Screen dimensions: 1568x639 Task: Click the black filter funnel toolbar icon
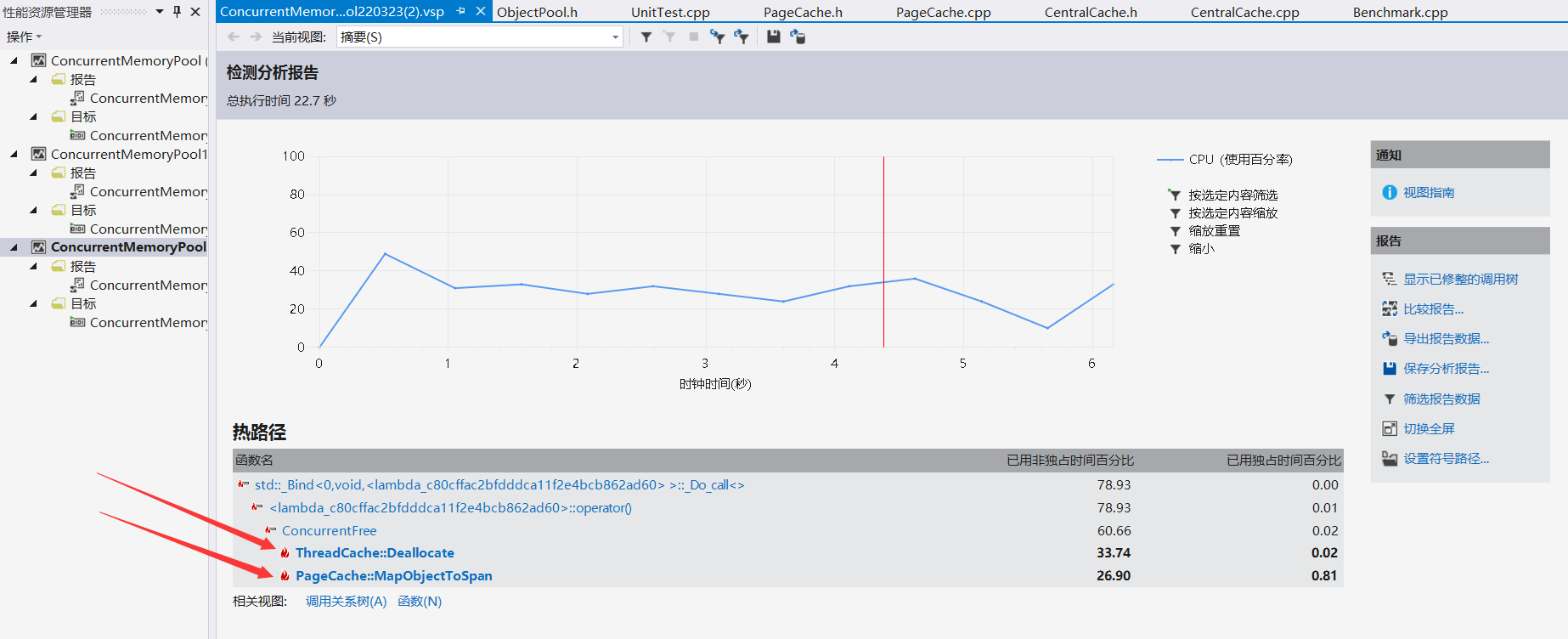[x=646, y=37]
